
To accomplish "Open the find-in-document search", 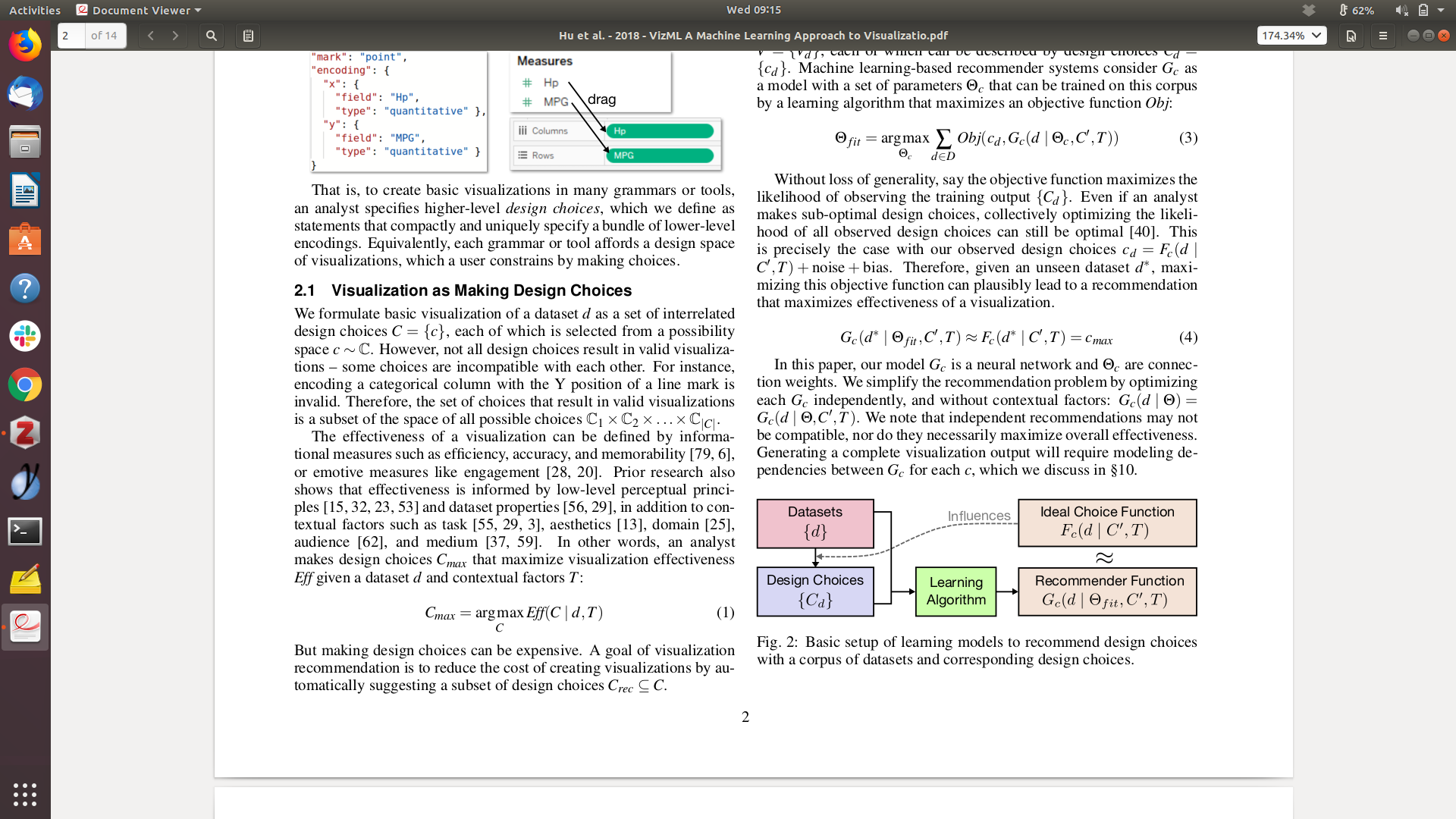I will [212, 36].
